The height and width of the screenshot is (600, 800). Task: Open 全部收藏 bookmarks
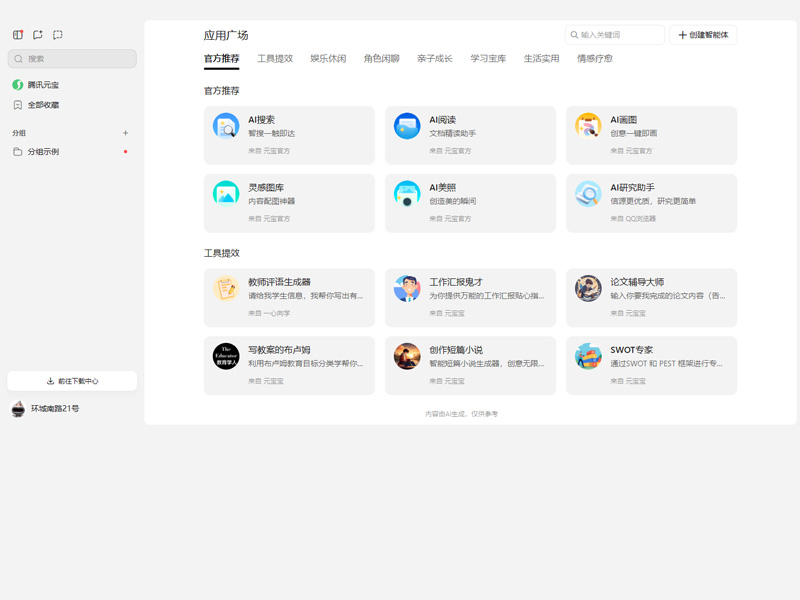[43, 105]
